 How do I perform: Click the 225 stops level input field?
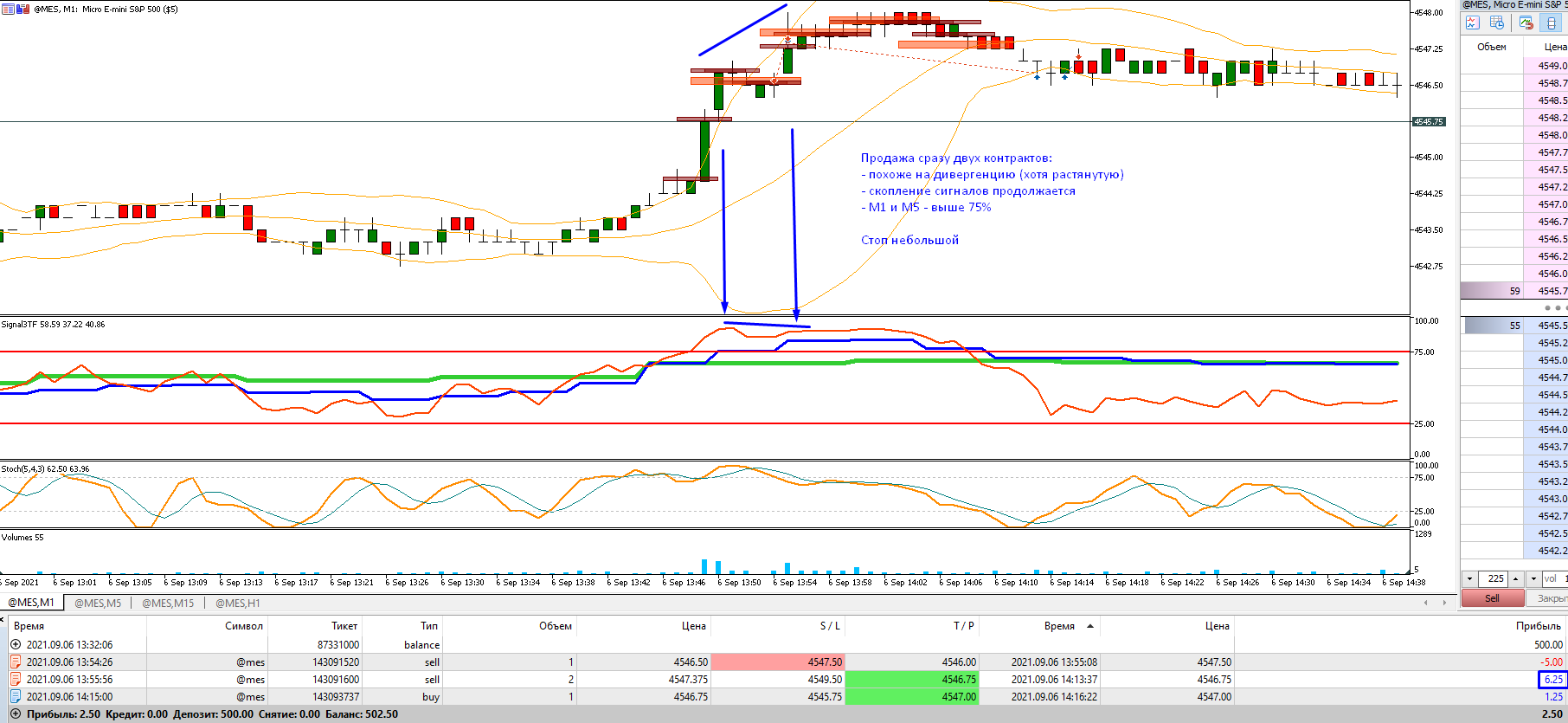(x=1494, y=578)
